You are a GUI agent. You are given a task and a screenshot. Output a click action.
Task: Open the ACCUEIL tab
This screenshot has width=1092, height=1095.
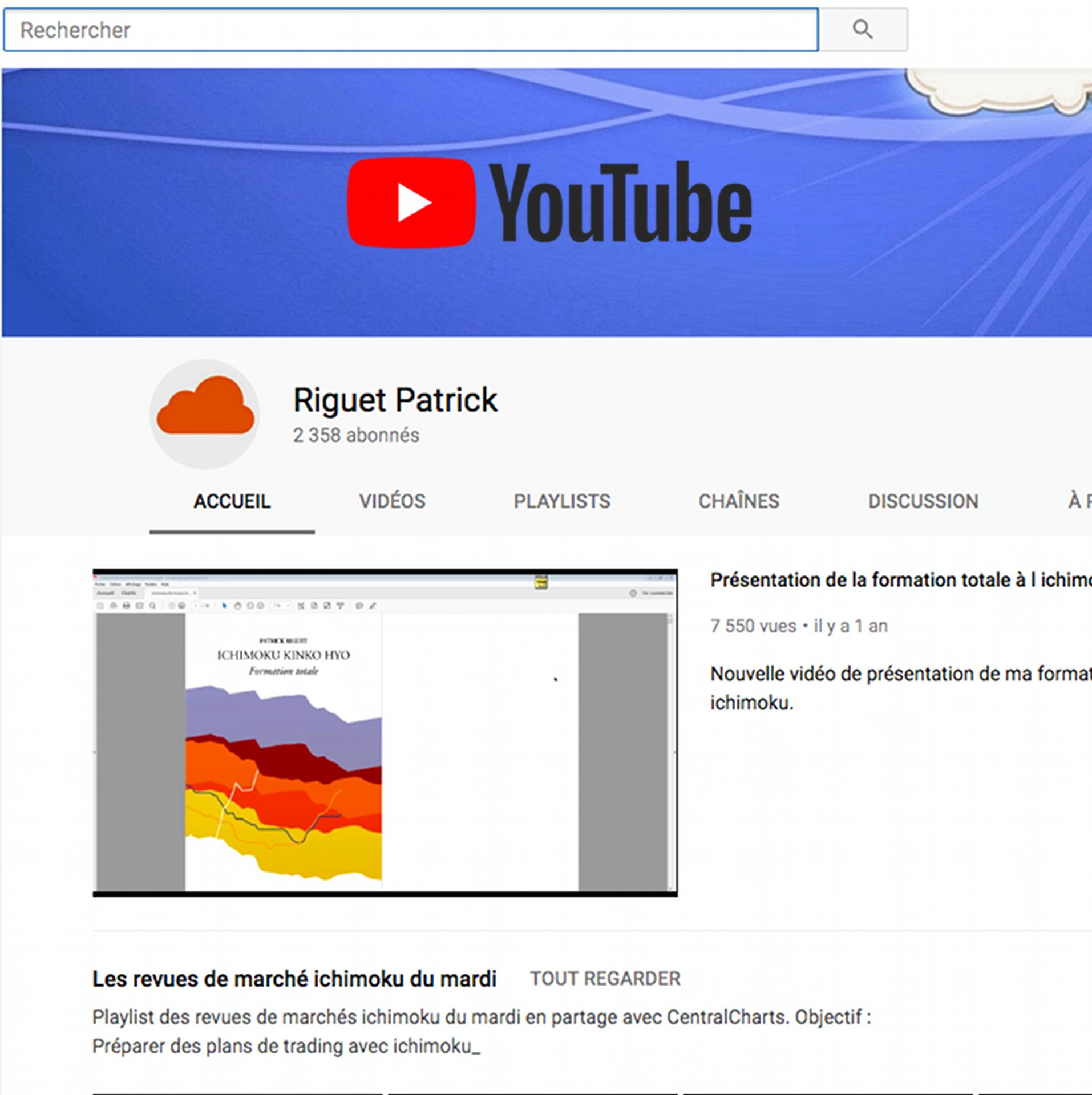pyautogui.click(x=232, y=501)
